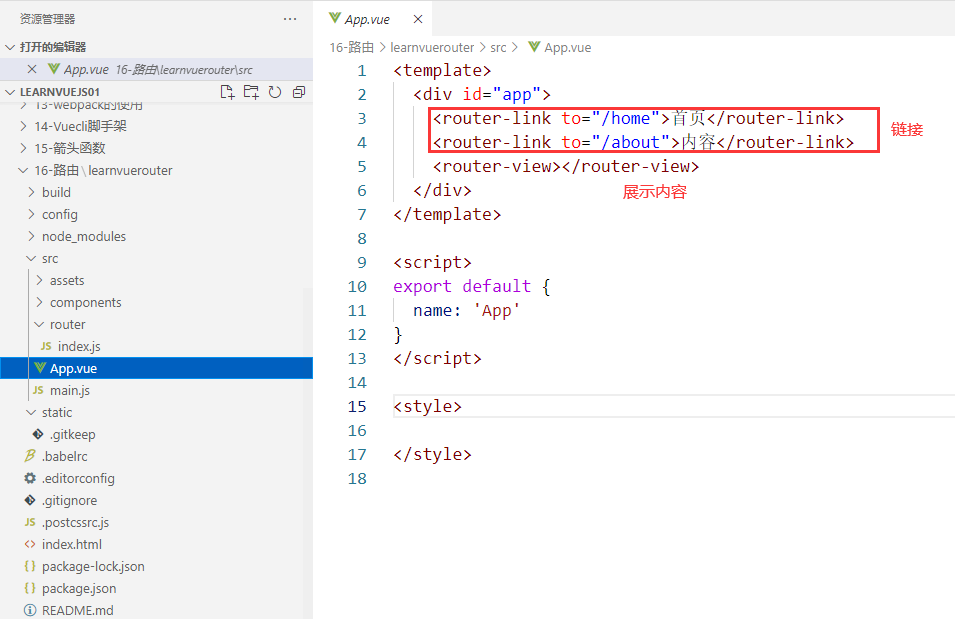Expand the build folder
Image resolution: width=955 pixels, height=619 pixels.
click(x=31, y=192)
